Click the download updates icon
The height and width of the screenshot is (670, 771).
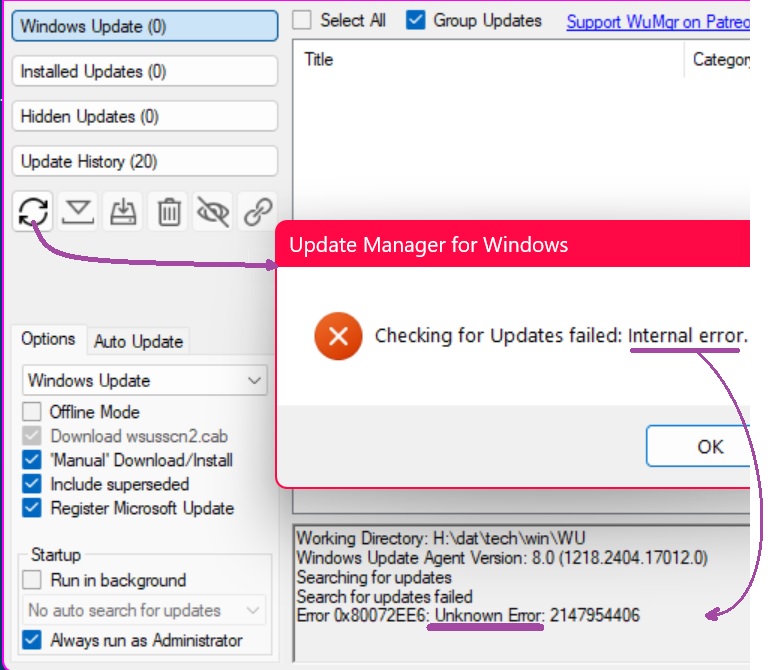coord(78,210)
